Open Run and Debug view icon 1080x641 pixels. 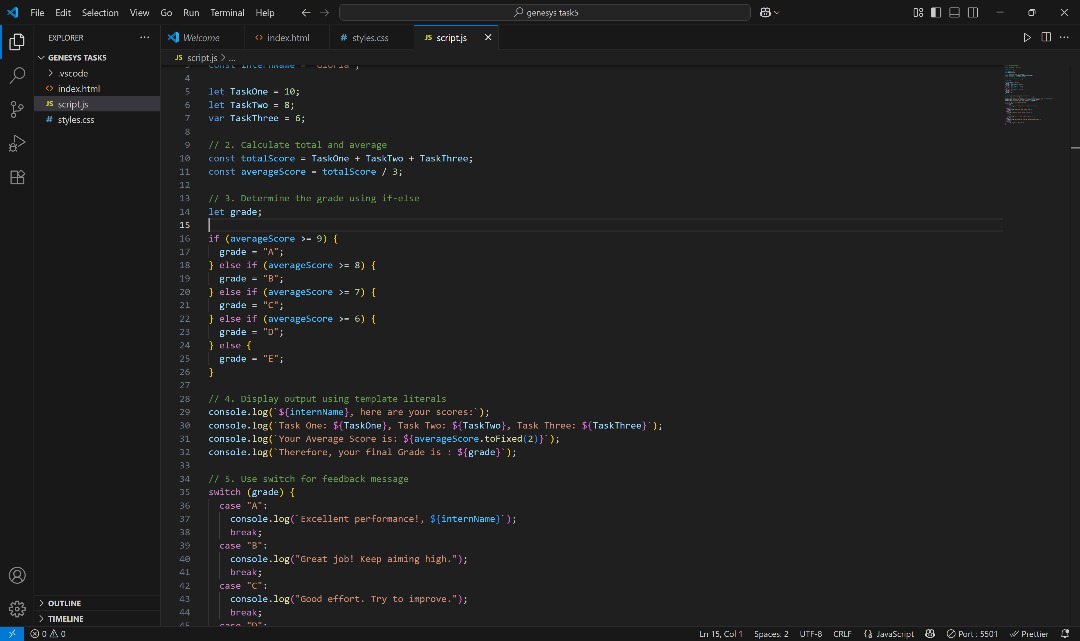(17, 143)
